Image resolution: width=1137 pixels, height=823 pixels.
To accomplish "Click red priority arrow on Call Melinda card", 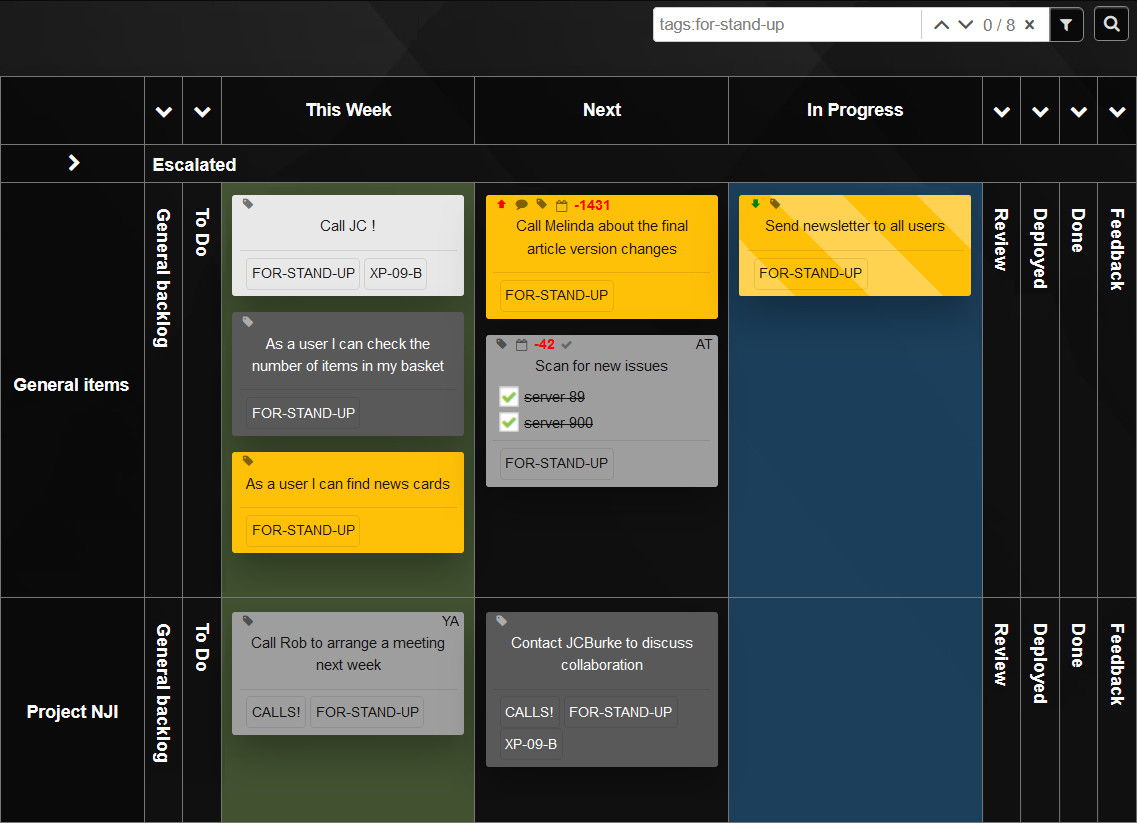I will pyautogui.click(x=501, y=204).
